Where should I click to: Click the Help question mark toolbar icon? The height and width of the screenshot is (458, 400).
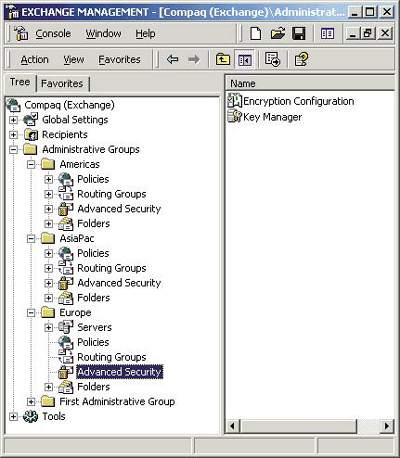[302, 60]
